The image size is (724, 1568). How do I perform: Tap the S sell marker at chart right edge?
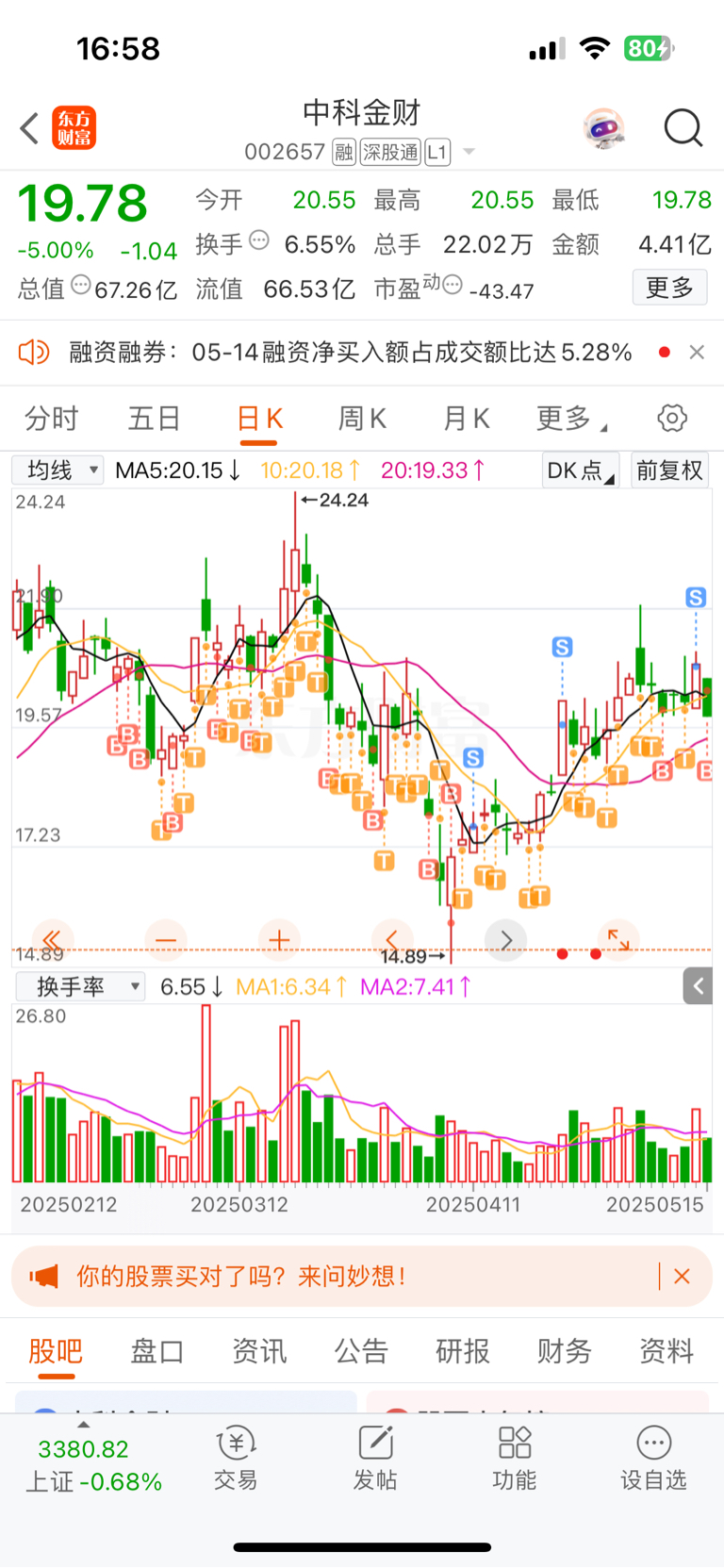[696, 597]
